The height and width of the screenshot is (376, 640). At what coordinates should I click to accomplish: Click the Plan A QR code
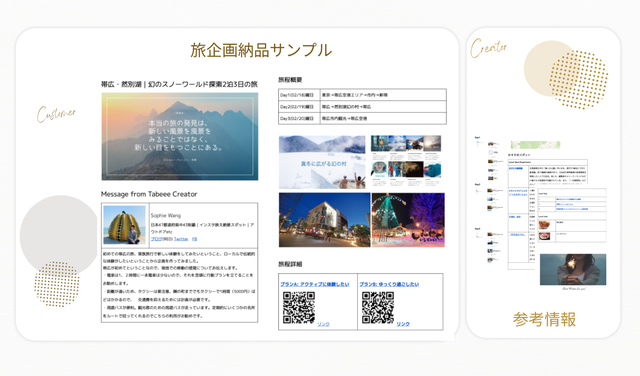tap(299, 307)
